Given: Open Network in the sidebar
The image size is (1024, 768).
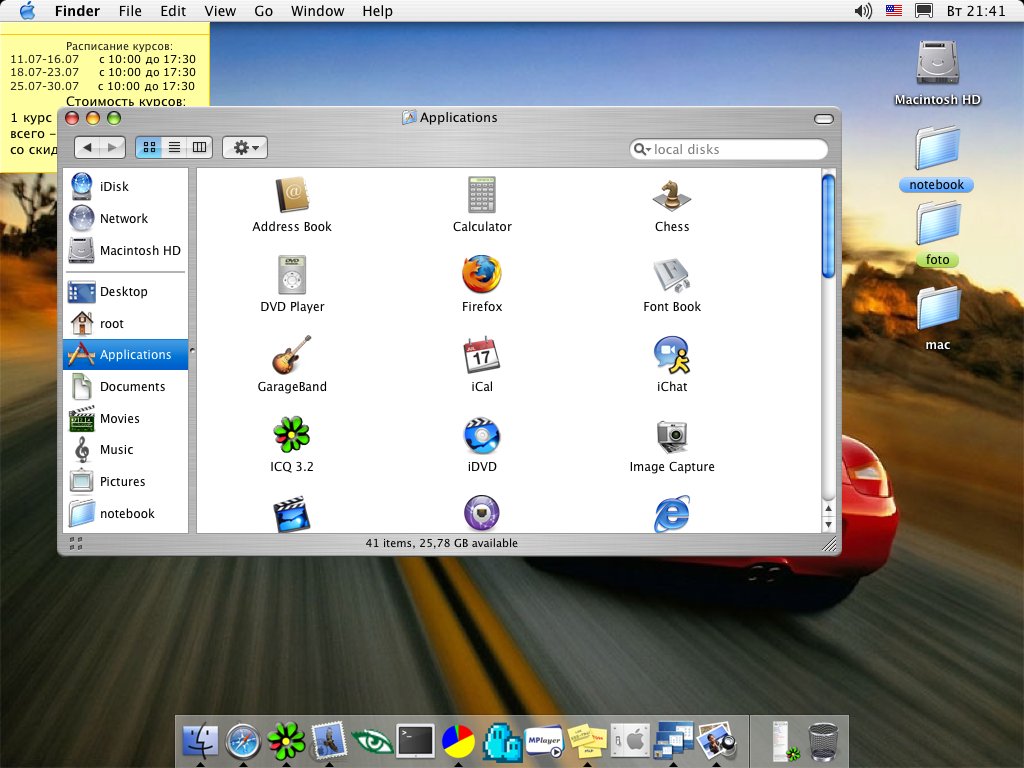Looking at the screenshot, I should pyautogui.click(x=125, y=218).
